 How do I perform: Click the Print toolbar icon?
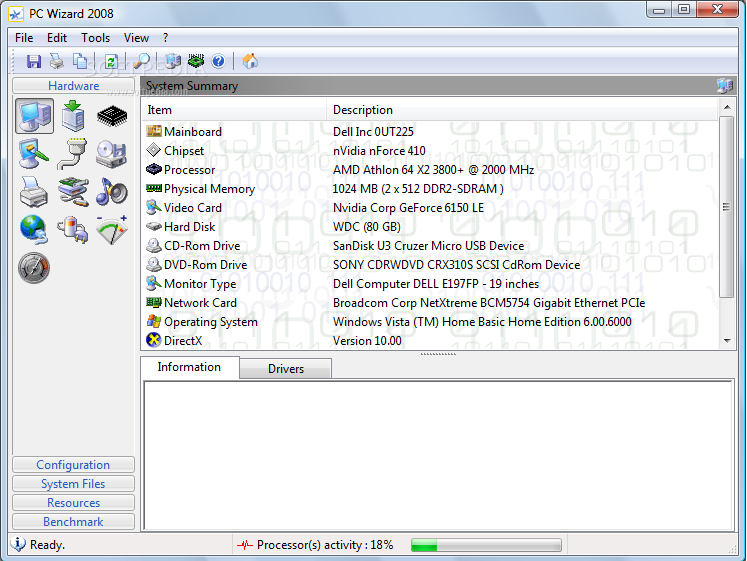[57, 61]
